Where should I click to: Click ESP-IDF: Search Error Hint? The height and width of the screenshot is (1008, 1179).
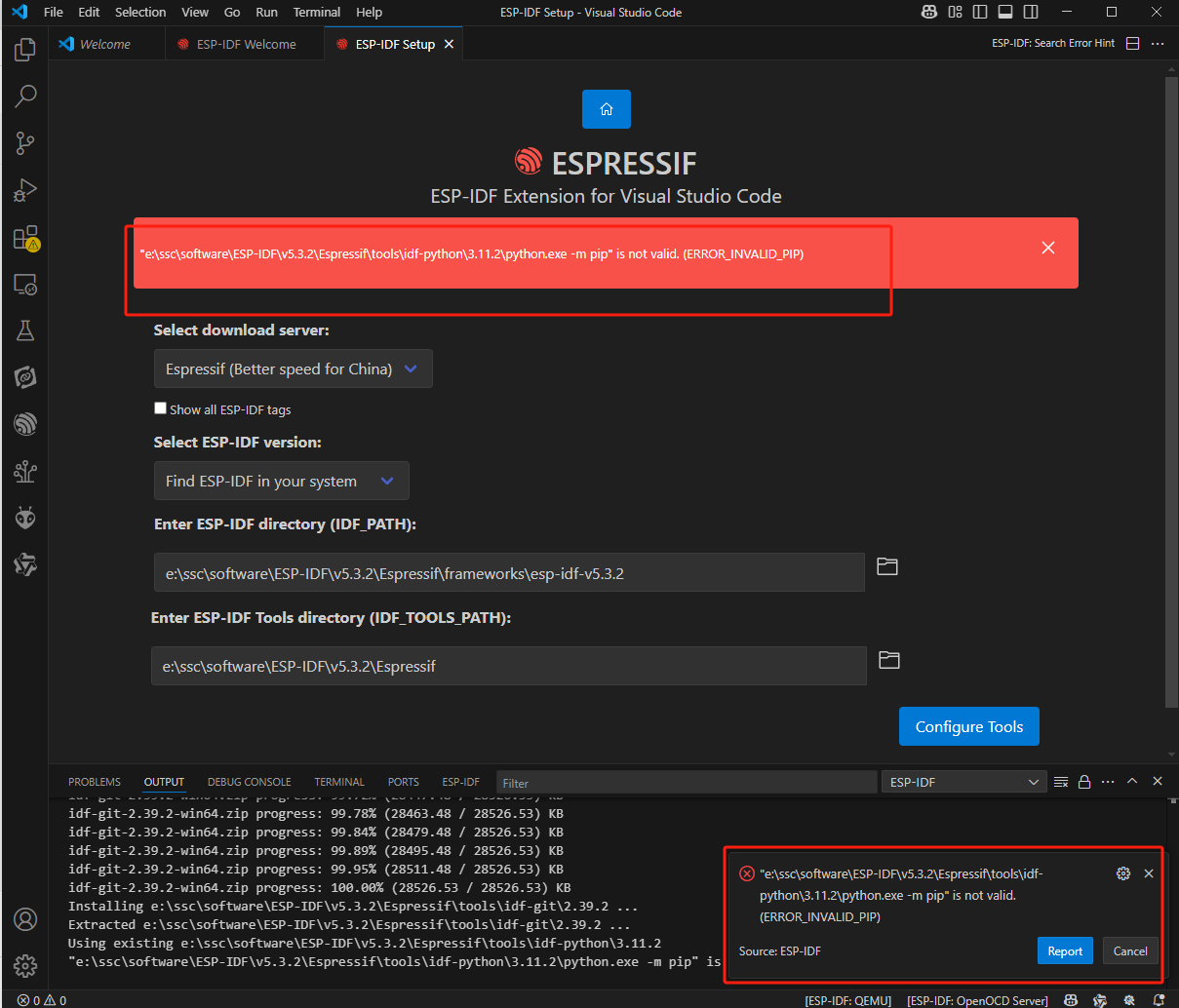(1053, 43)
